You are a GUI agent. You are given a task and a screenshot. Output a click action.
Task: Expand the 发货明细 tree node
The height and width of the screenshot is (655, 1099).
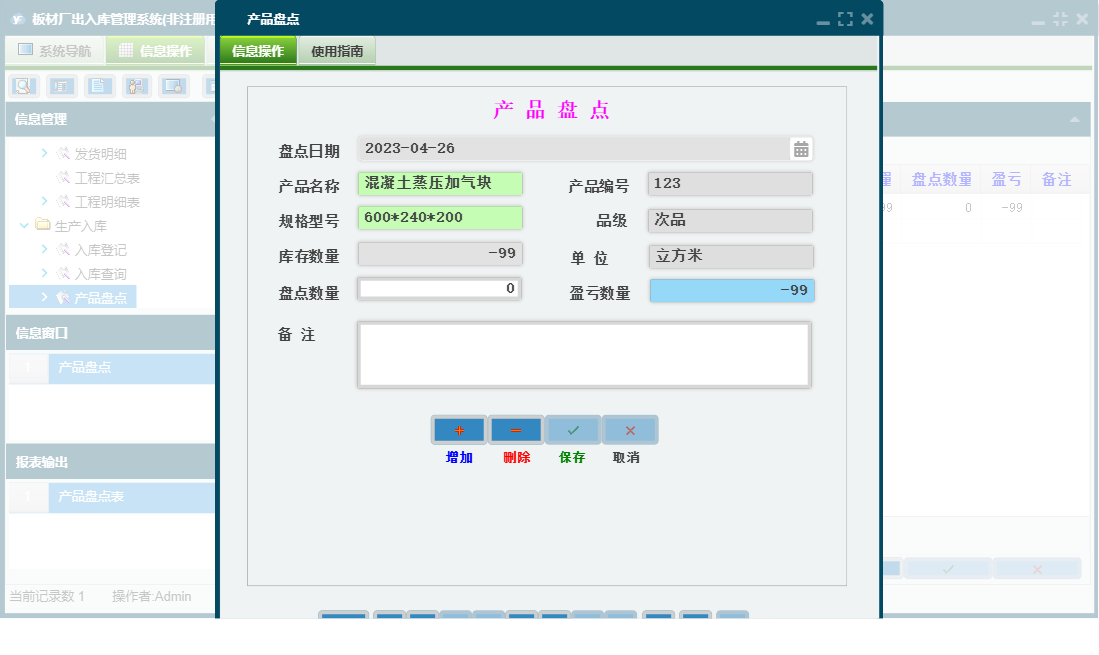pyautogui.click(x=44, y=154)
